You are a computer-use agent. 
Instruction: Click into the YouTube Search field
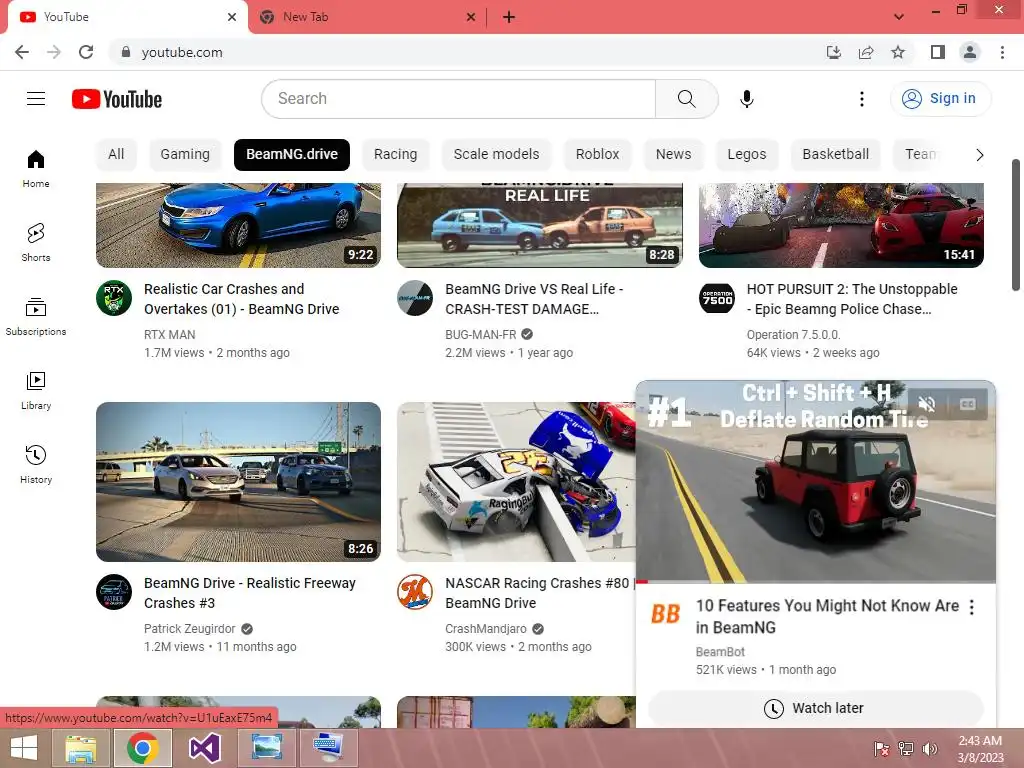(458, 99)
